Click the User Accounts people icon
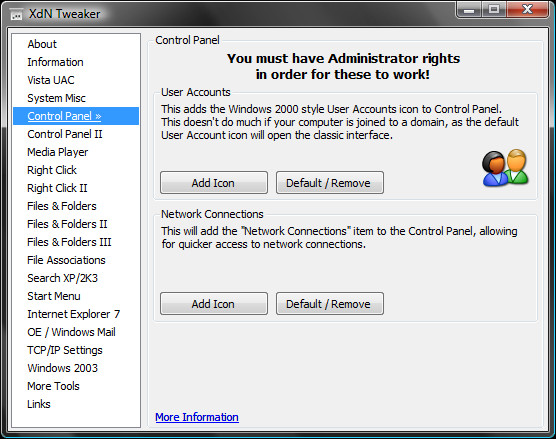Viewport: 556px width, 439px height. (505, 168)
